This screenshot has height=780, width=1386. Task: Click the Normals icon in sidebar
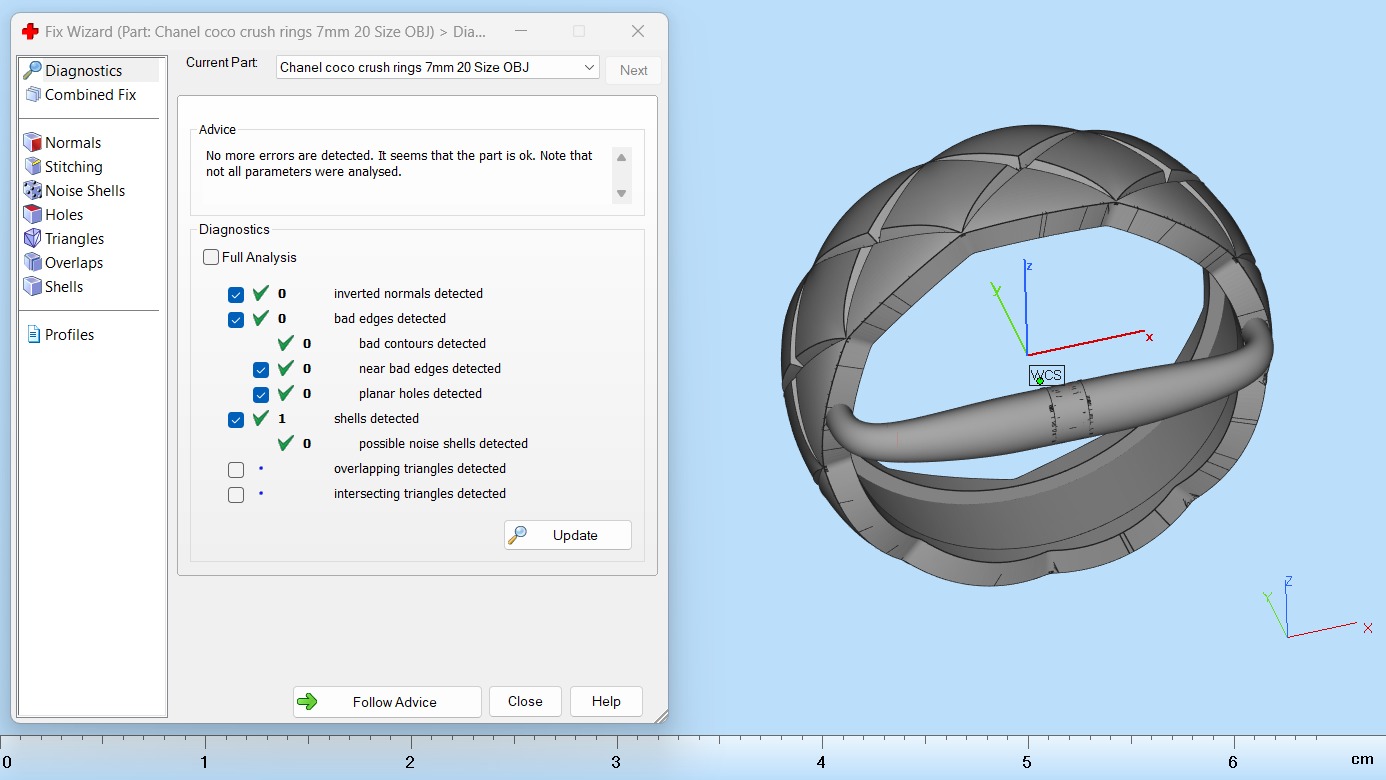point(32,143)
